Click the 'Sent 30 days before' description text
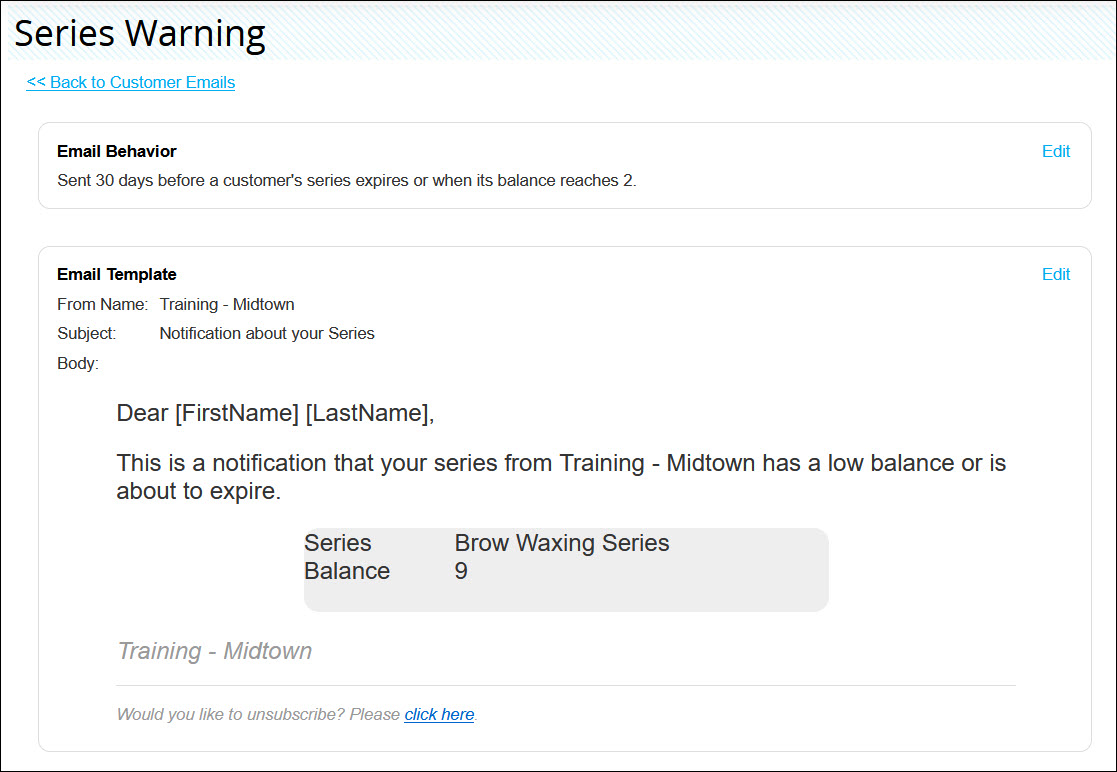Image resolution: width=1117 pixels, height=772 pixels. point(346,181)
